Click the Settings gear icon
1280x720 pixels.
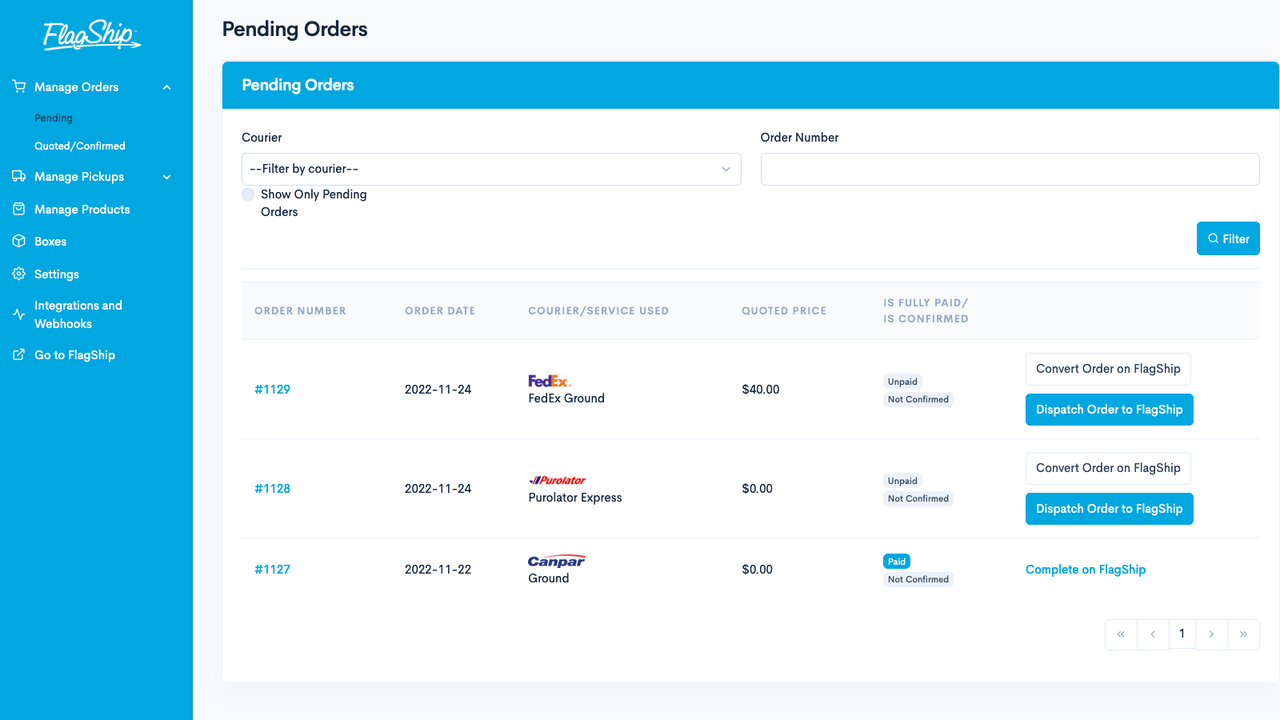18,274
